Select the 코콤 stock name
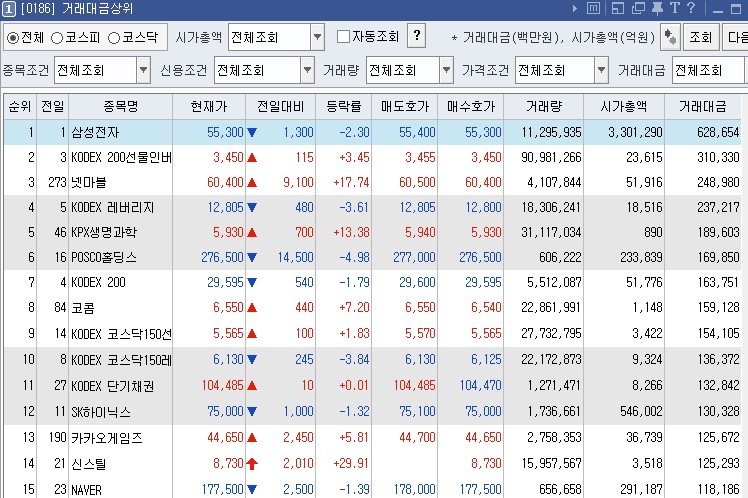This screenshot has width=748, height=498. click(x=83, y=308)
